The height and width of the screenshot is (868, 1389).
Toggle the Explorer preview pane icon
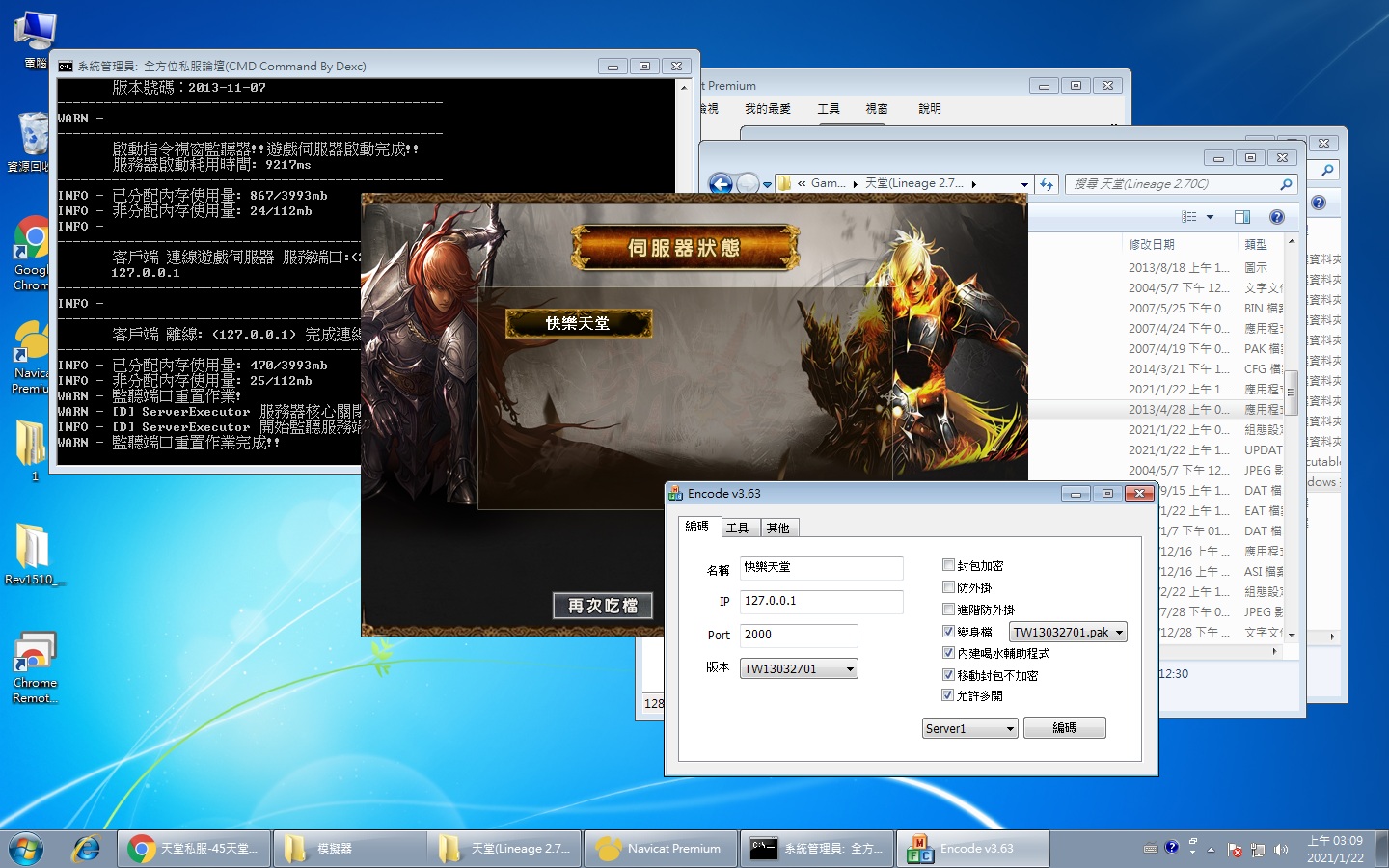[1242, 217]
